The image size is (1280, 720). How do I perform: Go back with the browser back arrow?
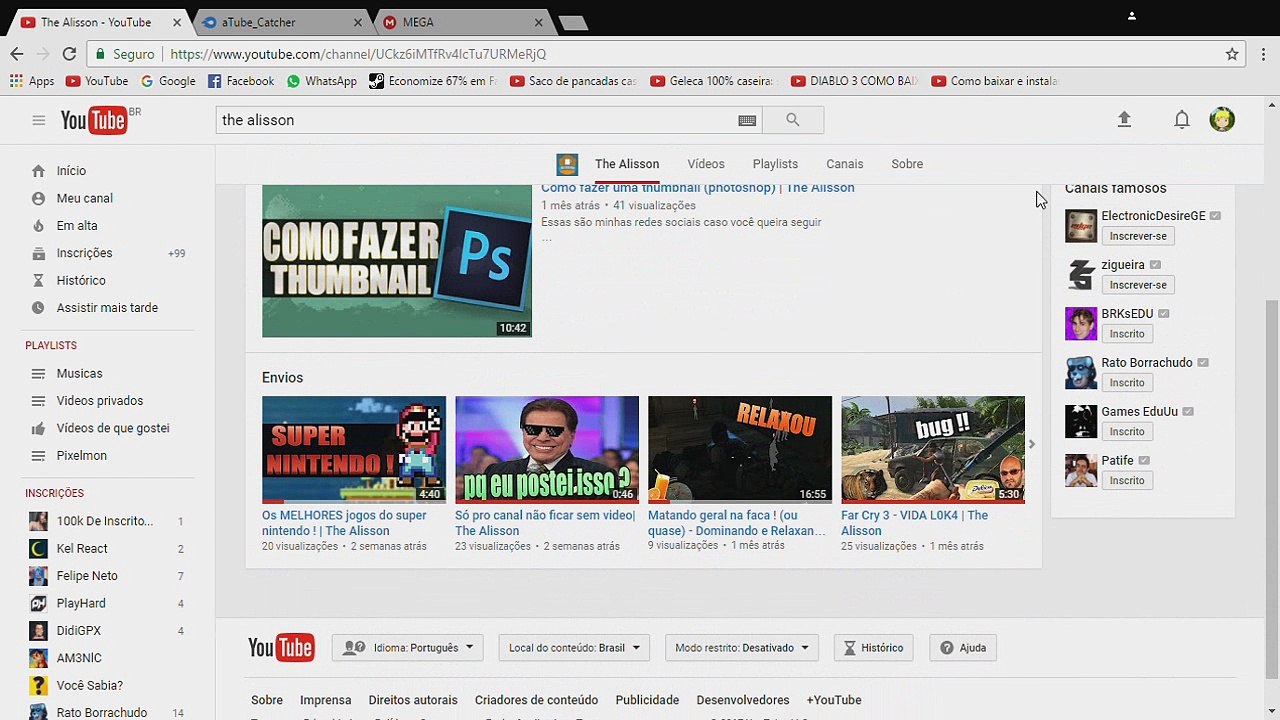pos(17,54)
